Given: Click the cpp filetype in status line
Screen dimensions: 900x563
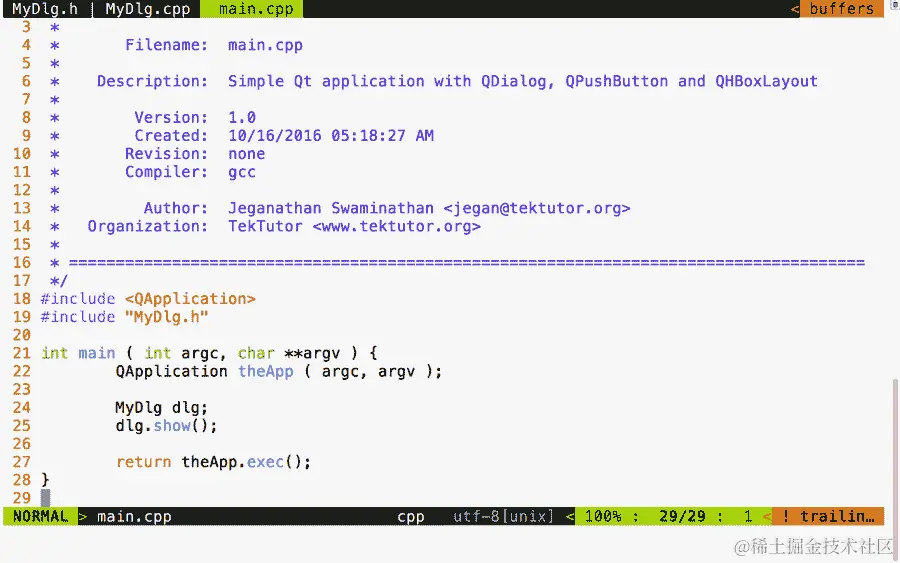Looking at the screenshot, I should [410, 517].
